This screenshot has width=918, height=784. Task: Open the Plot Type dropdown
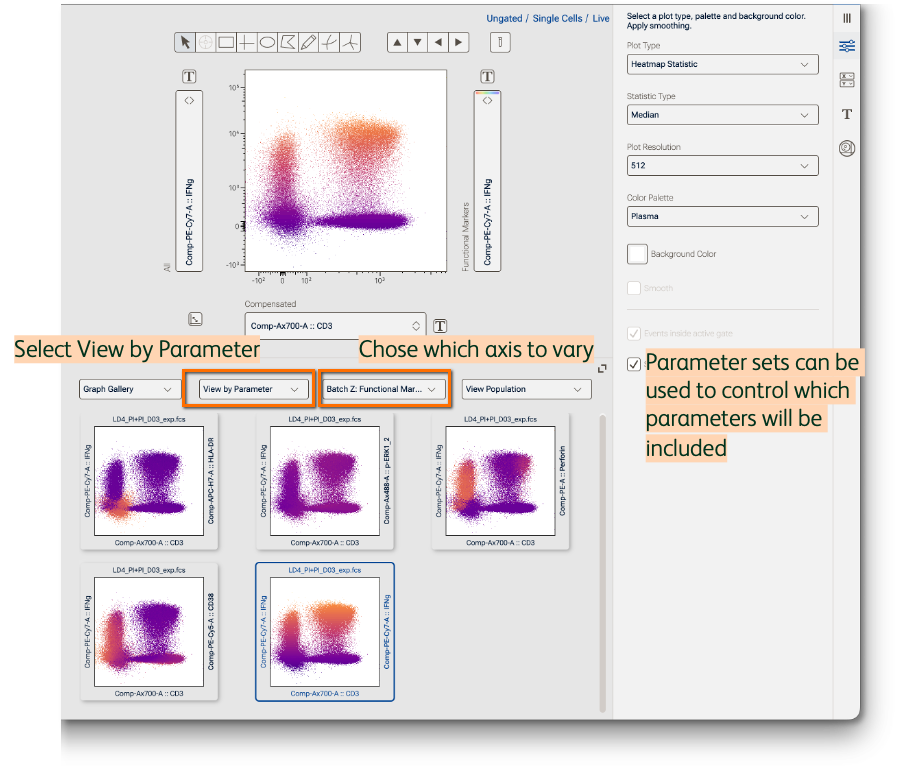722,64
